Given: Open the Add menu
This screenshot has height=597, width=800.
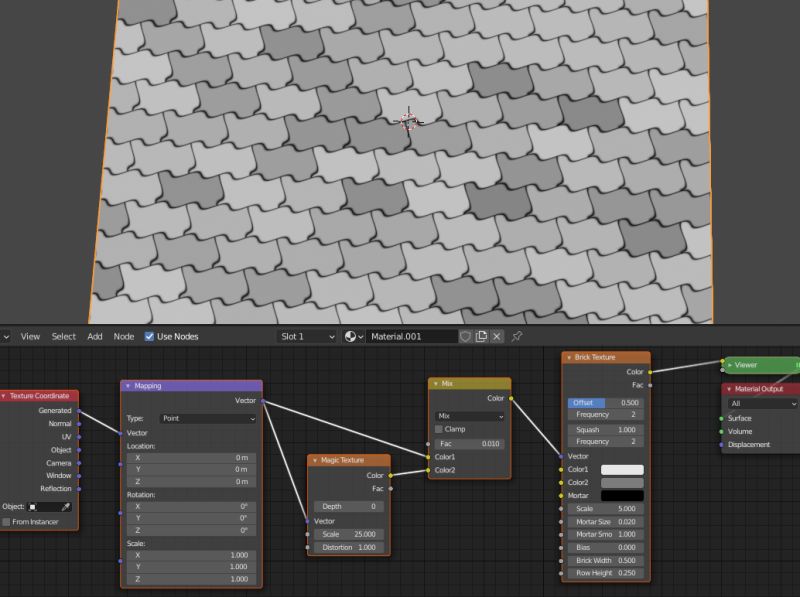Looking at the screenshot, I should [x=94, y=337].
